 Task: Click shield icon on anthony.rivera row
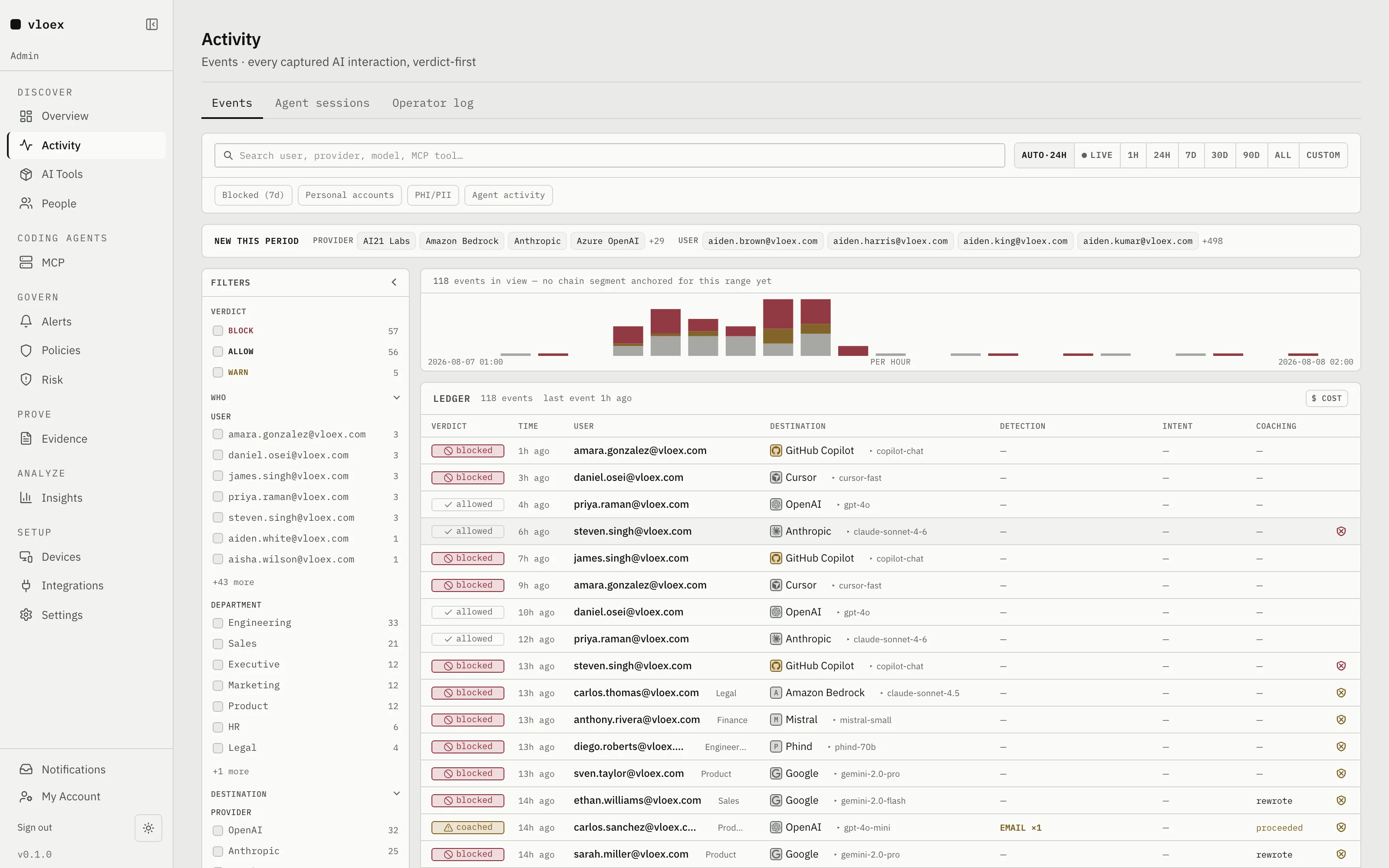1341,719
